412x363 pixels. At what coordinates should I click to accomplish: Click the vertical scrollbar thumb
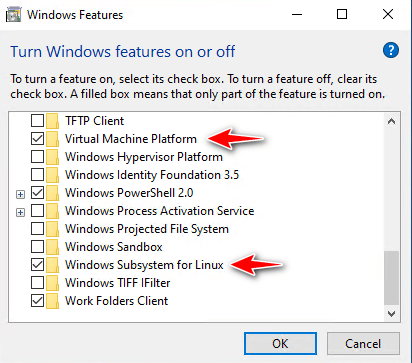point(391,277)
